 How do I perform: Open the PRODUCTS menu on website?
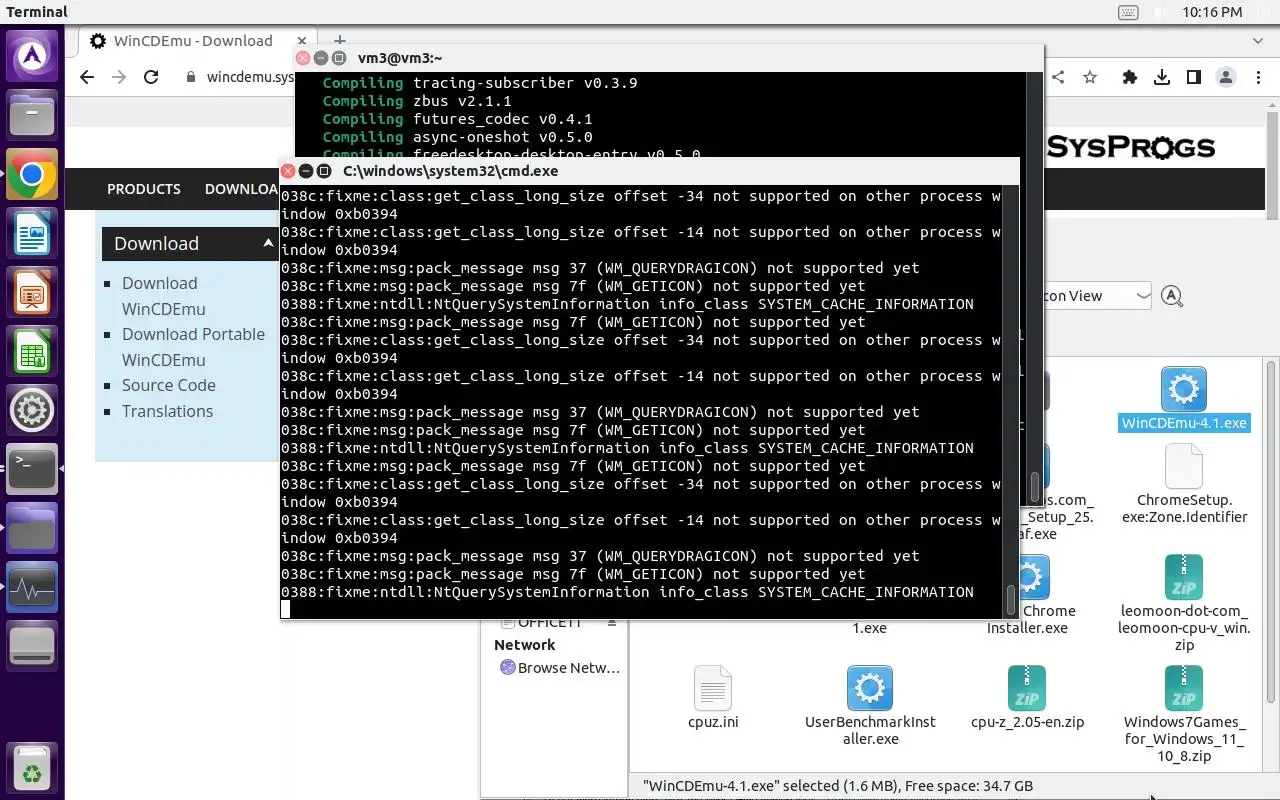(144, 189)
